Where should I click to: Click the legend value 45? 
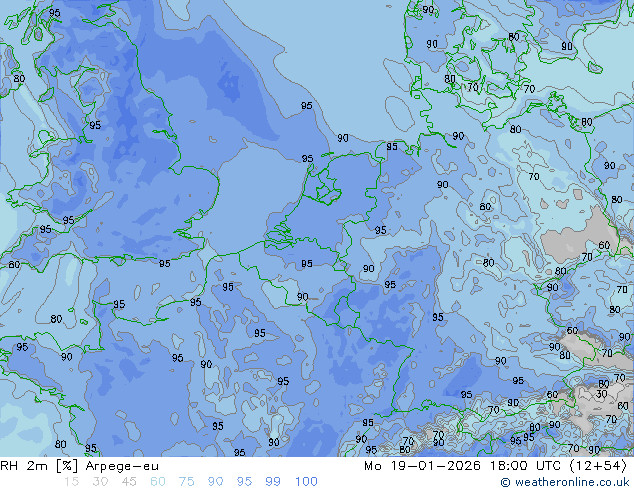(x=129, y=482)
